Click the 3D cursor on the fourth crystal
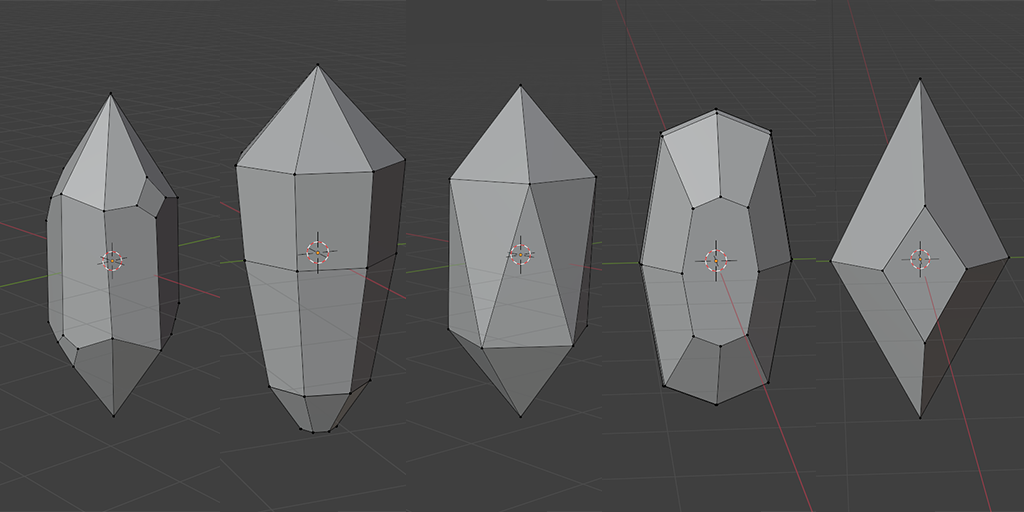Screen dimensions: 1024x512 tap(716, 261)
